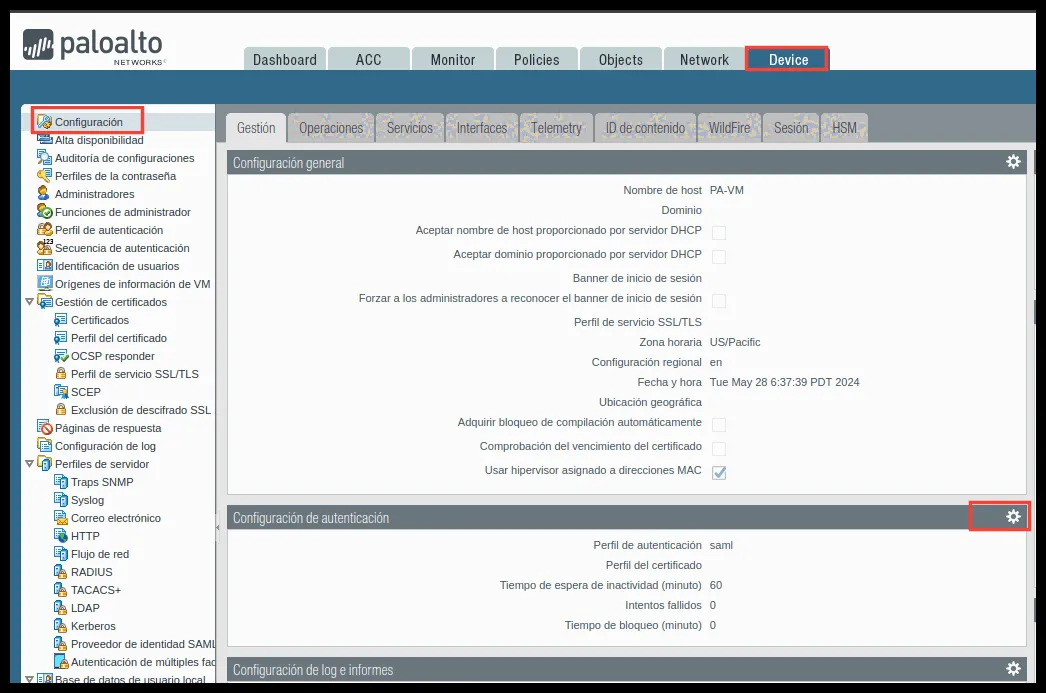1046x693 pixels.
Task: Click the Identificación de usuarios icon
Action: pos(45,265)
